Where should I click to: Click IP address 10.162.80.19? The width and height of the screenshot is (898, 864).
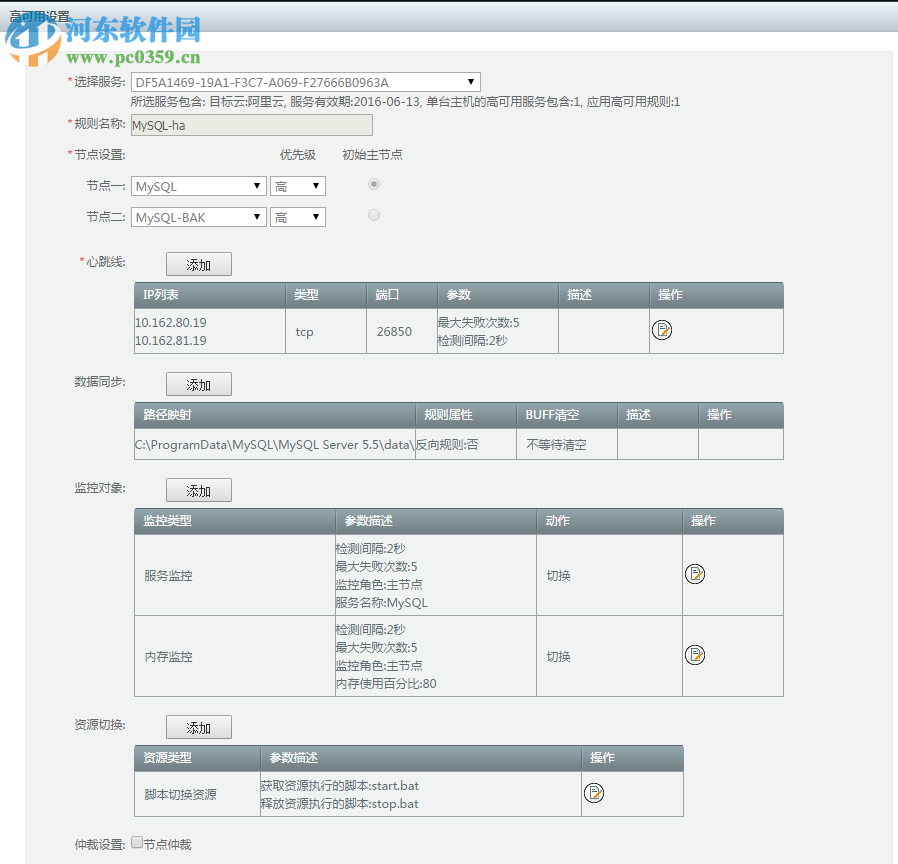(171, 322)
